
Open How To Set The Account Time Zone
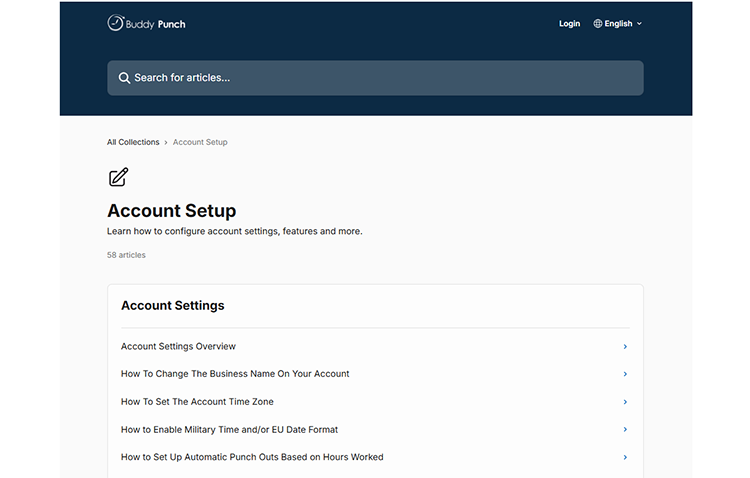tap(197, 402)
